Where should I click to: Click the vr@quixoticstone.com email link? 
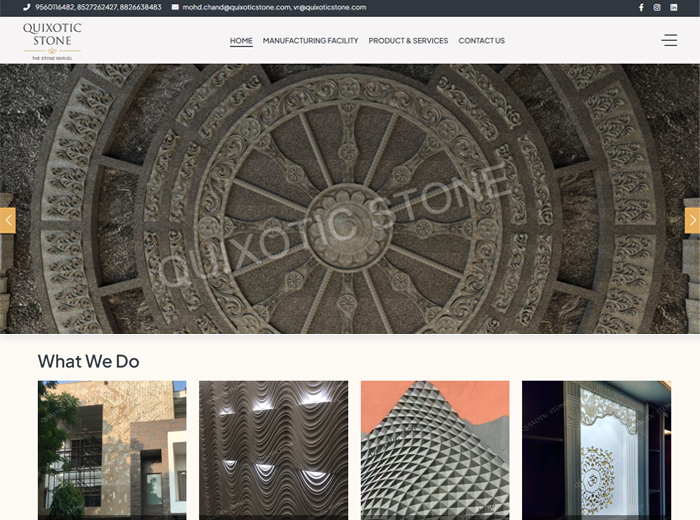tap(329, 7)
